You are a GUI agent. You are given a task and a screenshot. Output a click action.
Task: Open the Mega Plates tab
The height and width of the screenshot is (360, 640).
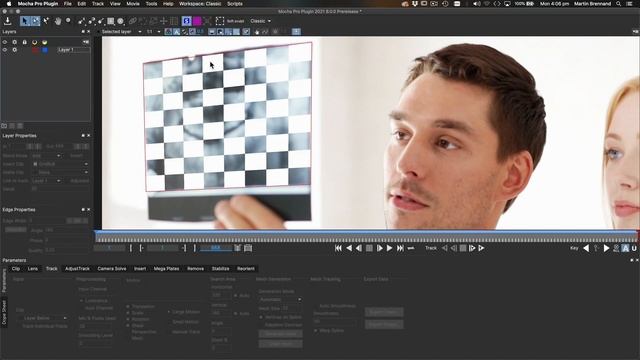point(167,269)
